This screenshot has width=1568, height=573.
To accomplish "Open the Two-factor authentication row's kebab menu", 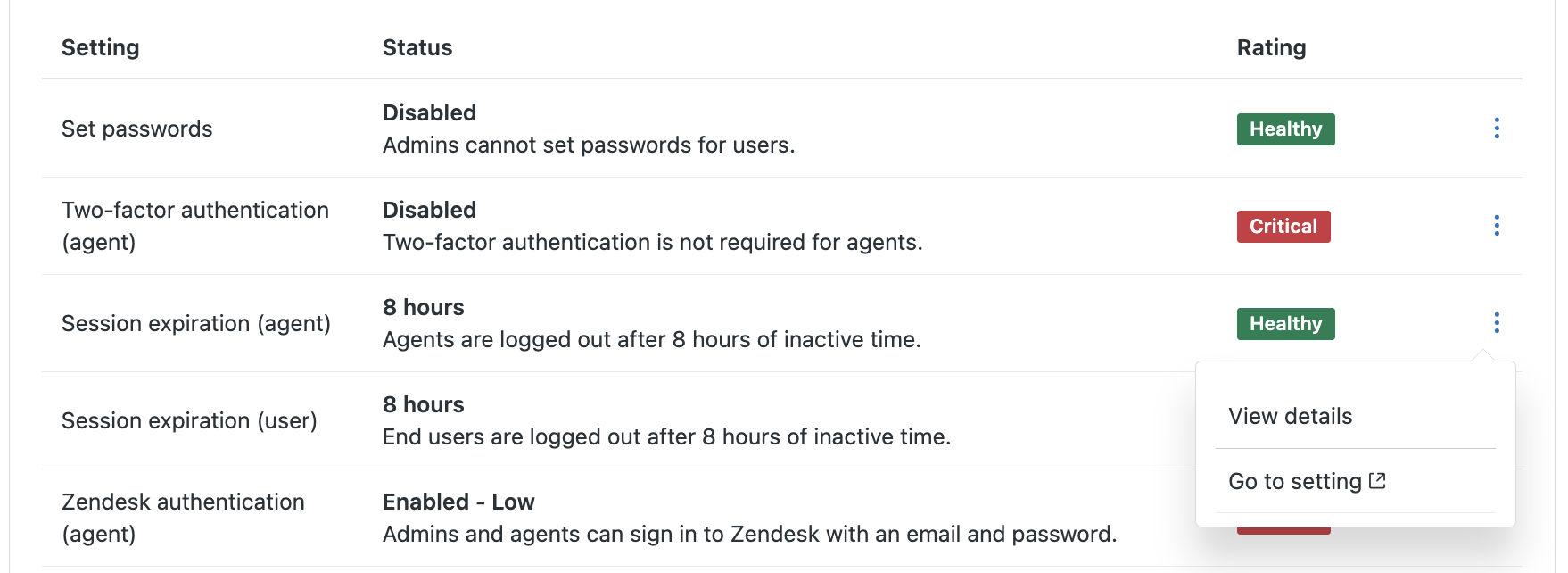I will click(1496, 226).
